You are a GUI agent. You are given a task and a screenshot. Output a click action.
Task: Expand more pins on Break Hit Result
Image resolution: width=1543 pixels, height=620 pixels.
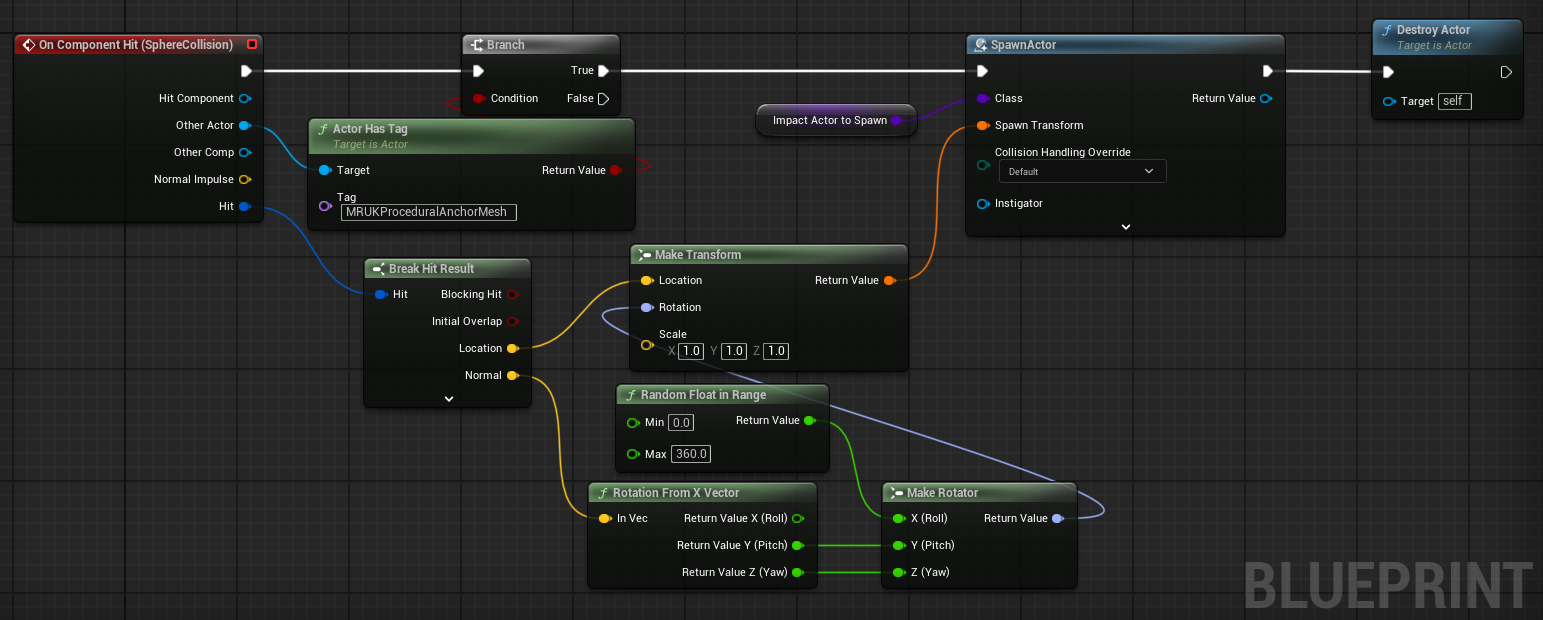coord(447,398)
